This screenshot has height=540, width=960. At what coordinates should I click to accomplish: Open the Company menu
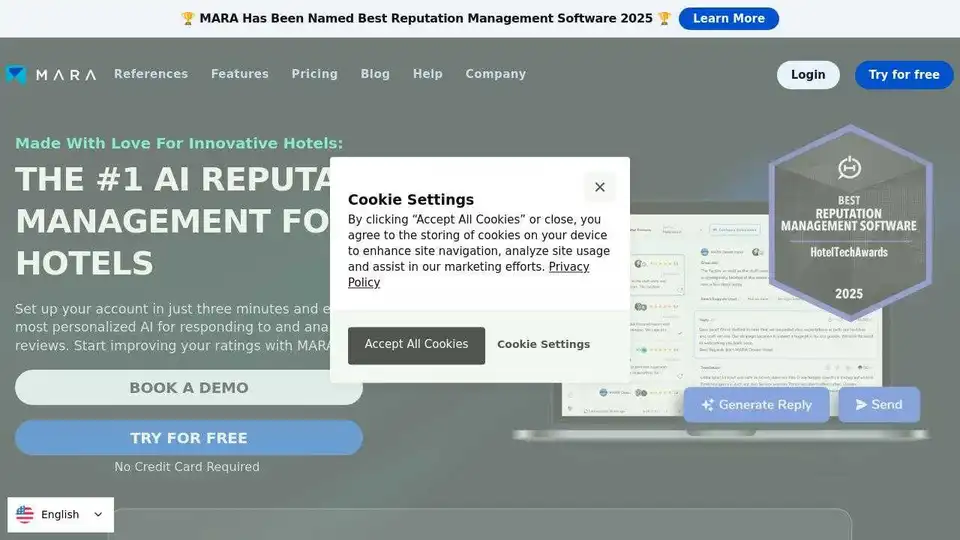point(495,74)
